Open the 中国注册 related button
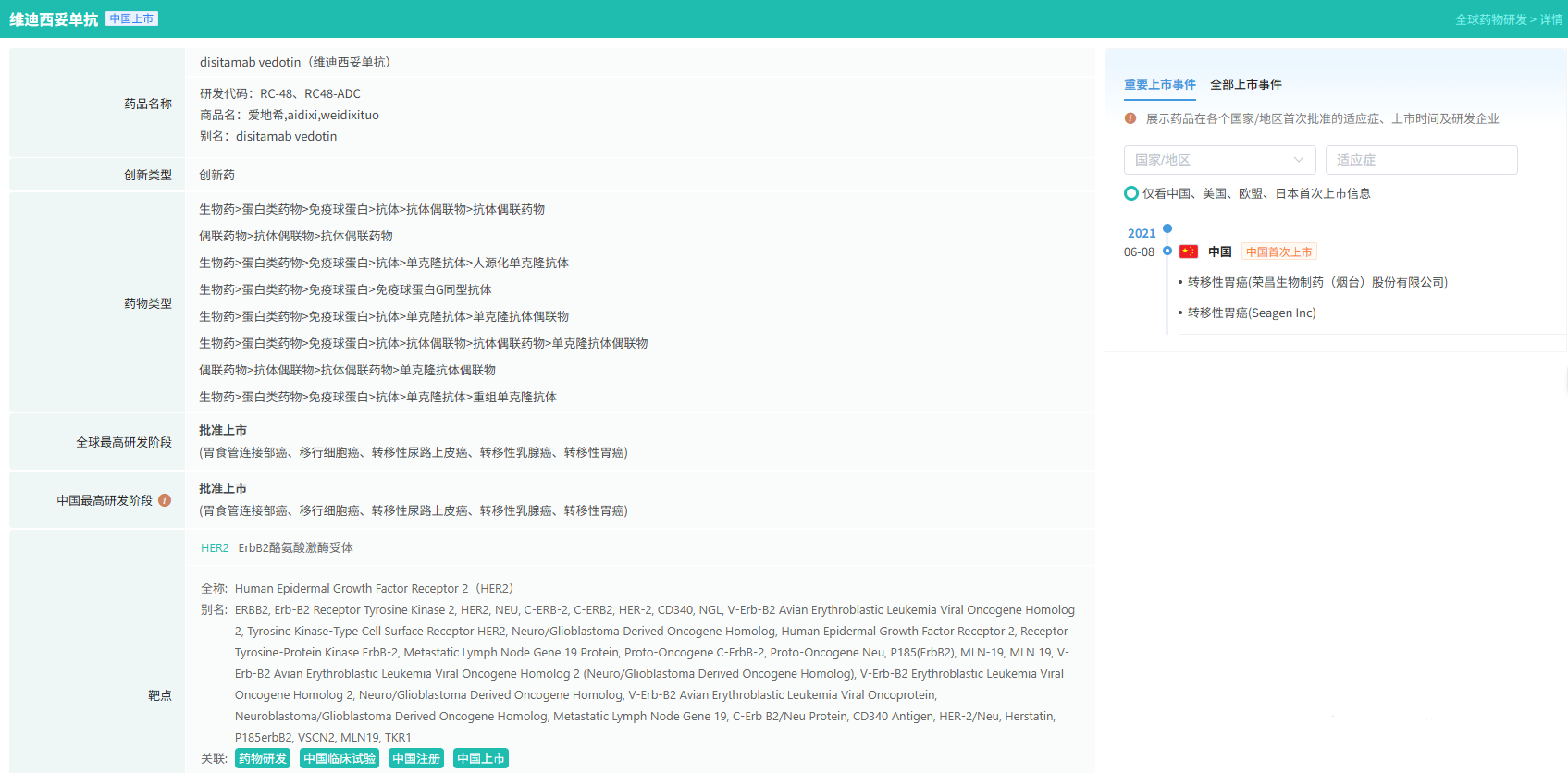This screenshot has width=1568, height=773. pos(416,758)
